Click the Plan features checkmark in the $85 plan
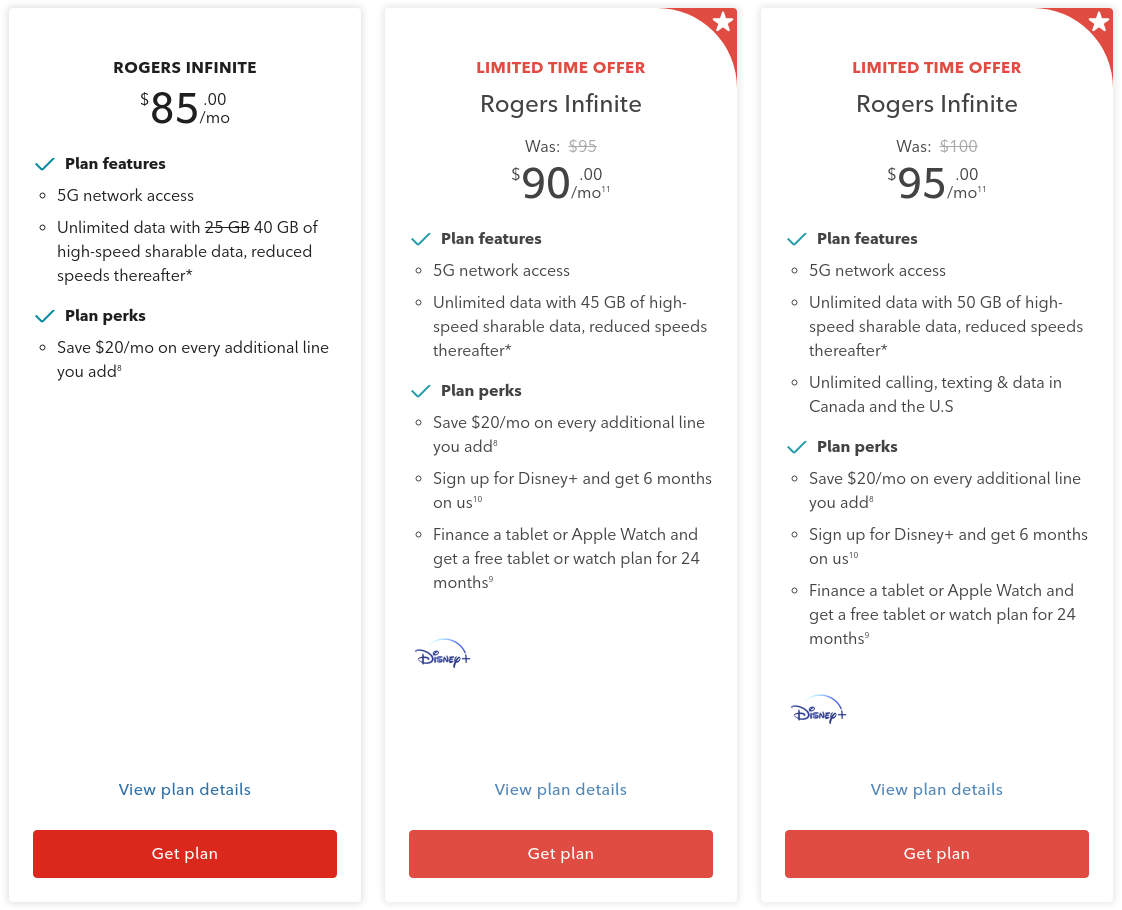 45,164
